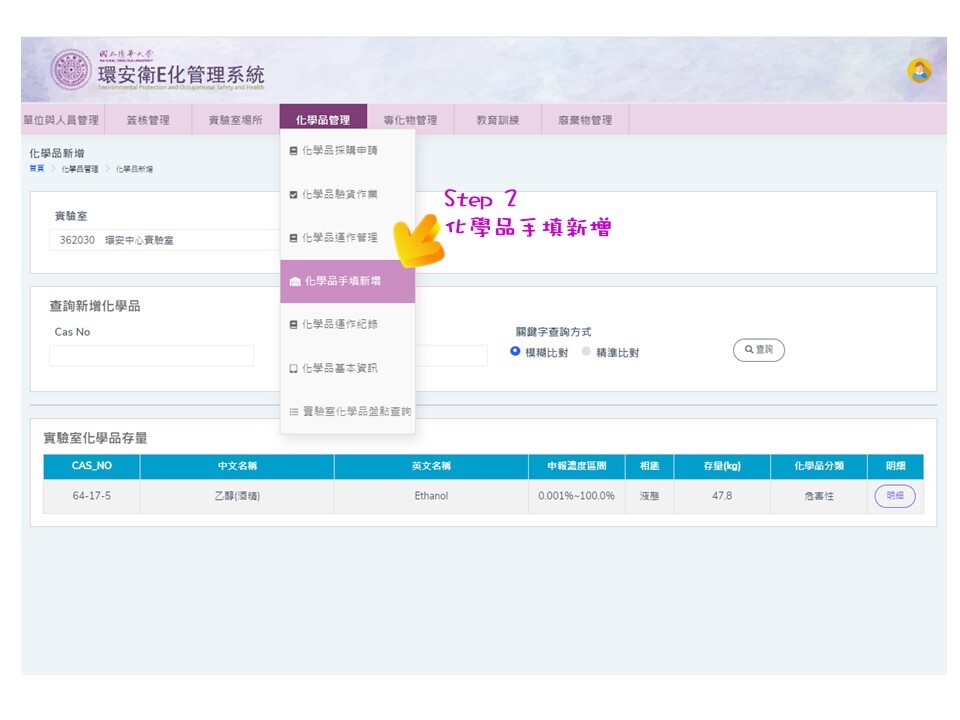
Task: Click icon beside 化學品驗貨作業
Action: click(293, 195)
